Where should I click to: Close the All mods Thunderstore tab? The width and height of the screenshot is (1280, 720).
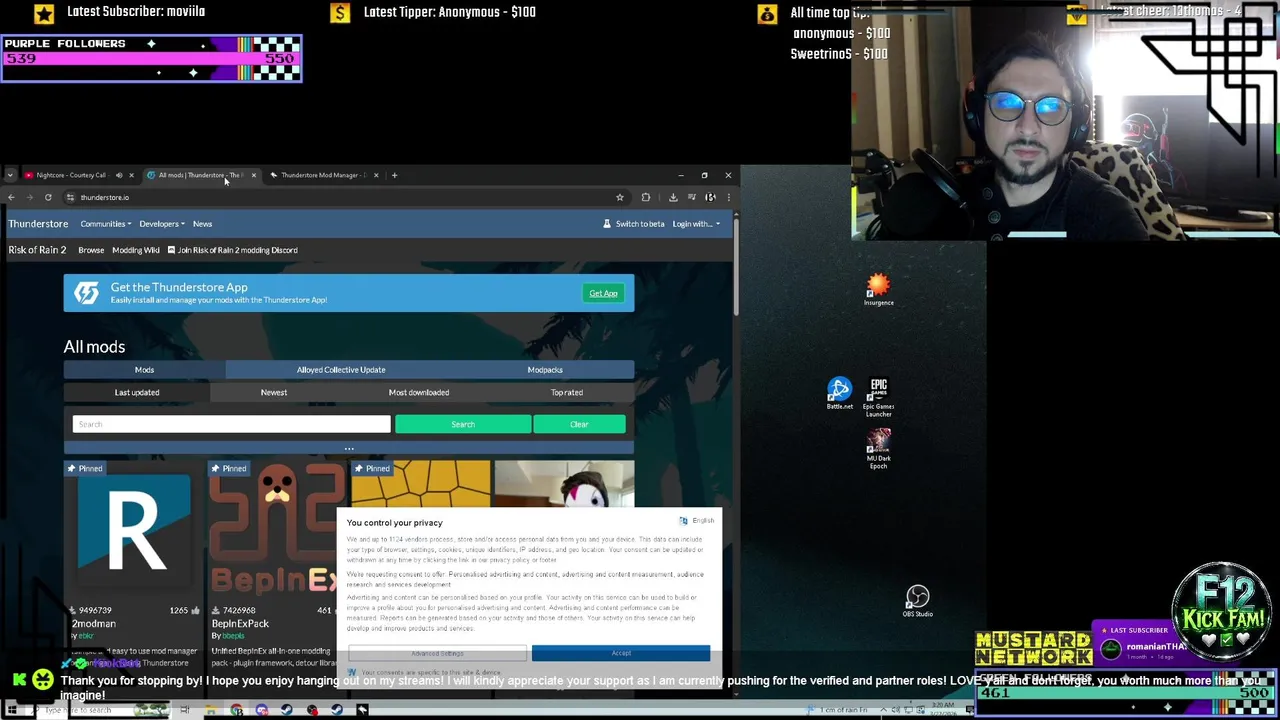(x=253, y=175)
